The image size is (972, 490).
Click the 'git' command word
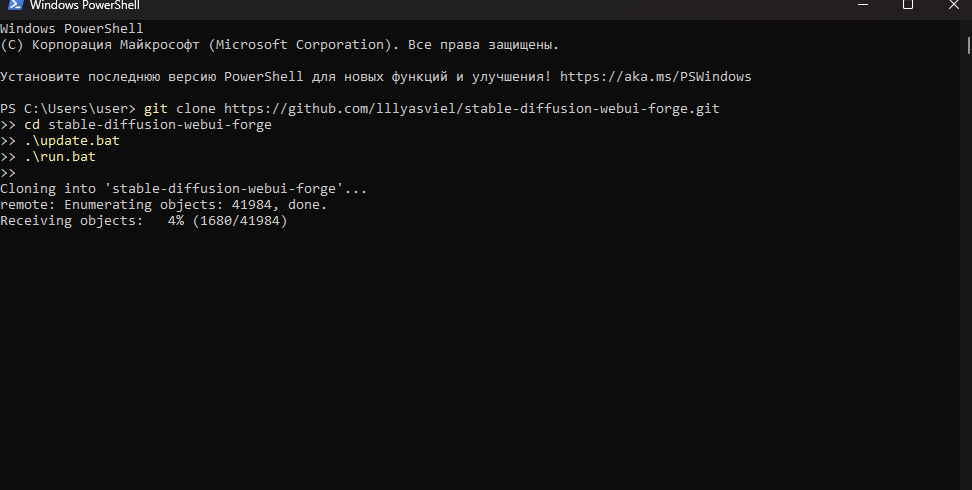point(156,109)
